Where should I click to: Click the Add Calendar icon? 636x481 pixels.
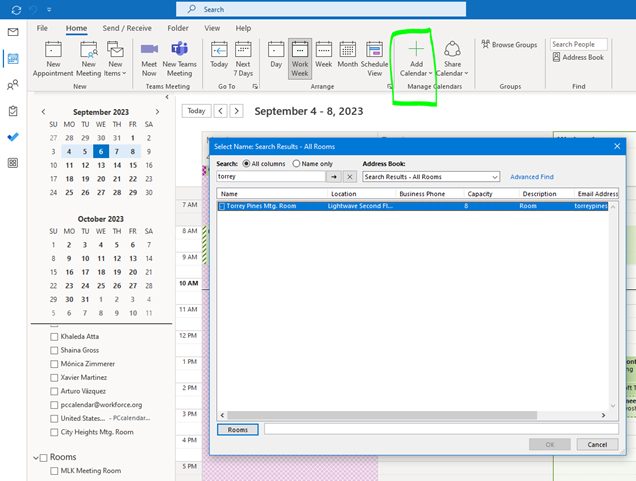tap(417, 50)
